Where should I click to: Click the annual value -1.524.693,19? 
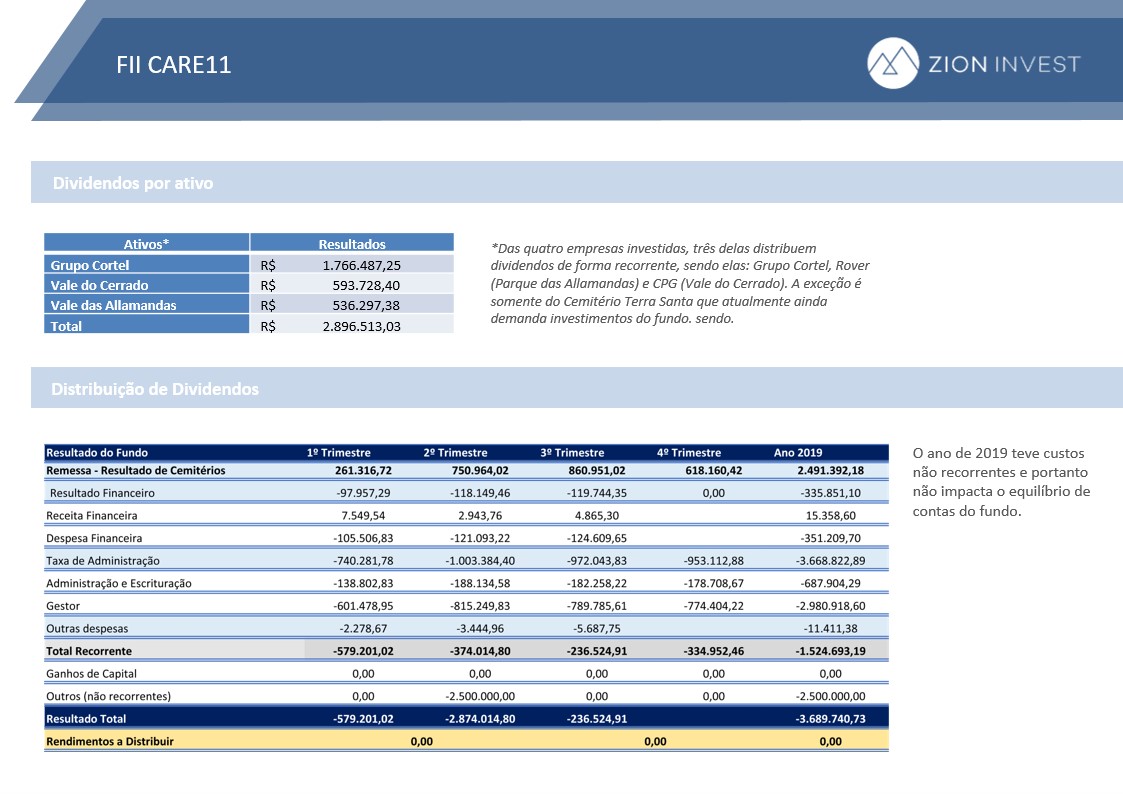(x=830, y=651)
